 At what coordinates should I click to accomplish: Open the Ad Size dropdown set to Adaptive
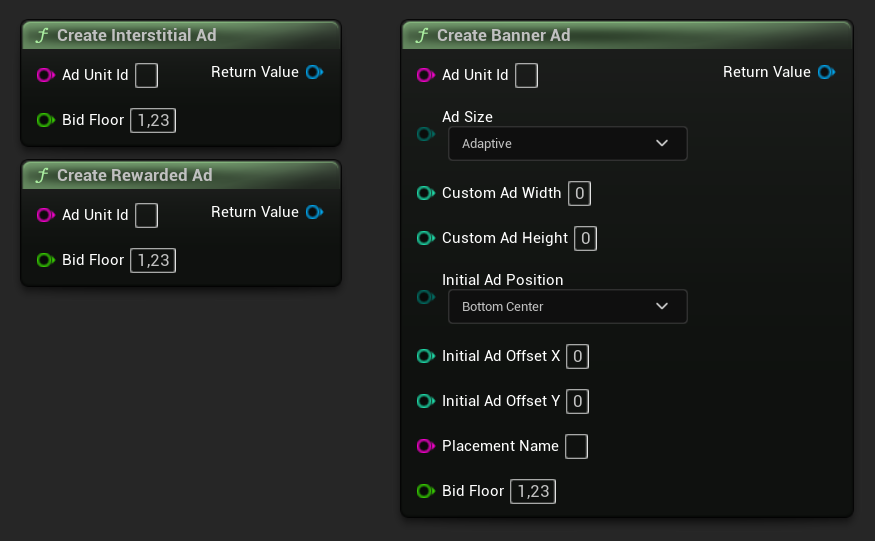click(567, 144)
